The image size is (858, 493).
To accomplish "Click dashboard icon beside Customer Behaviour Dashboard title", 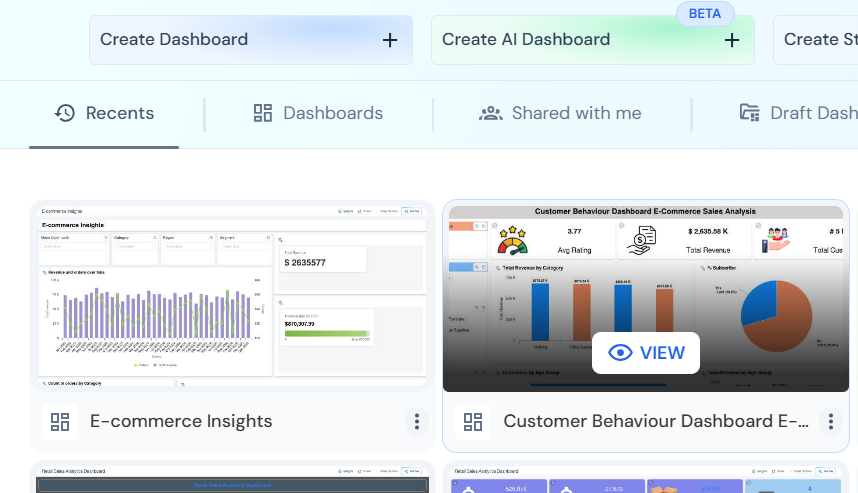I will (x=473, y=421).
